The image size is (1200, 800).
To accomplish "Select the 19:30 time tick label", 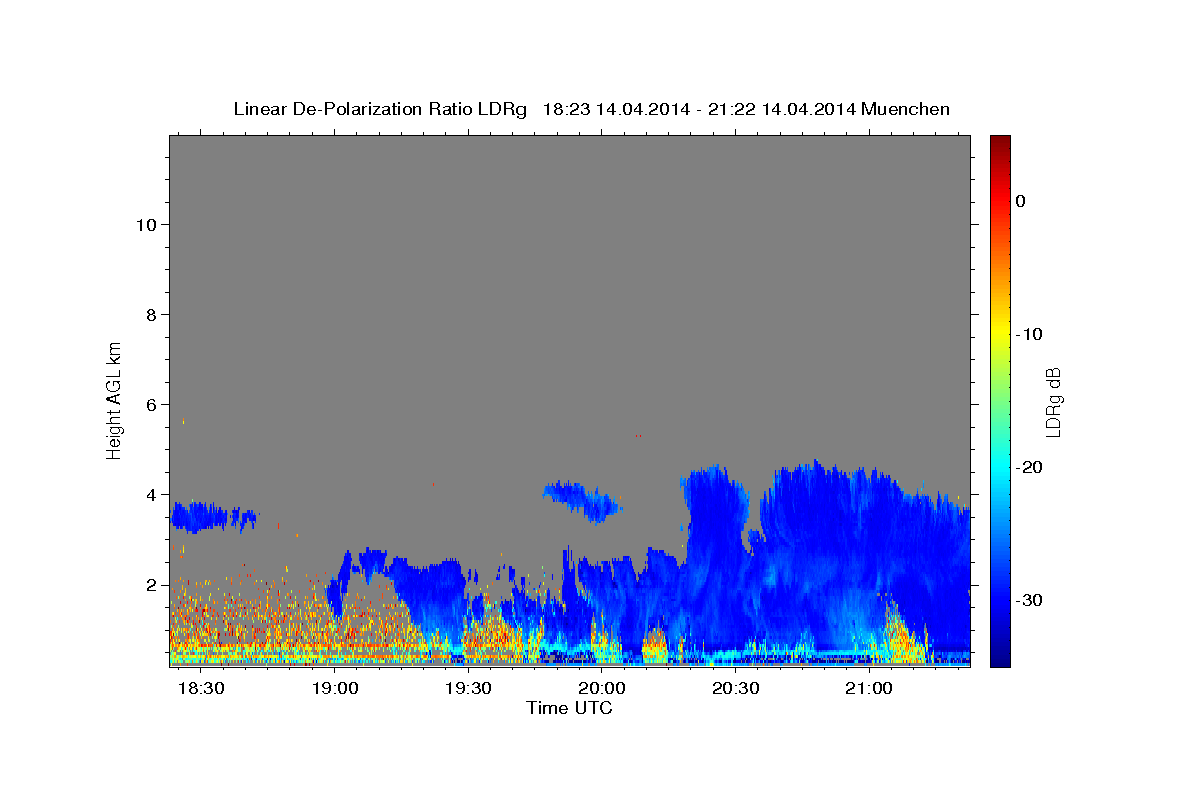I will point(469,689).
